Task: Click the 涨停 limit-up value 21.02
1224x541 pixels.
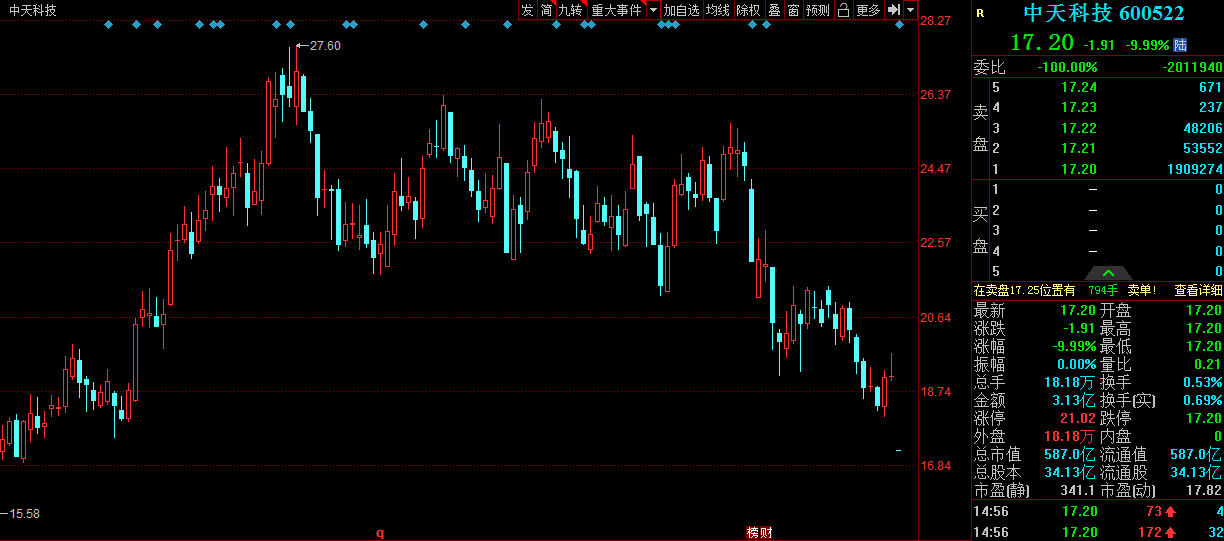Action: point(1079,419)
